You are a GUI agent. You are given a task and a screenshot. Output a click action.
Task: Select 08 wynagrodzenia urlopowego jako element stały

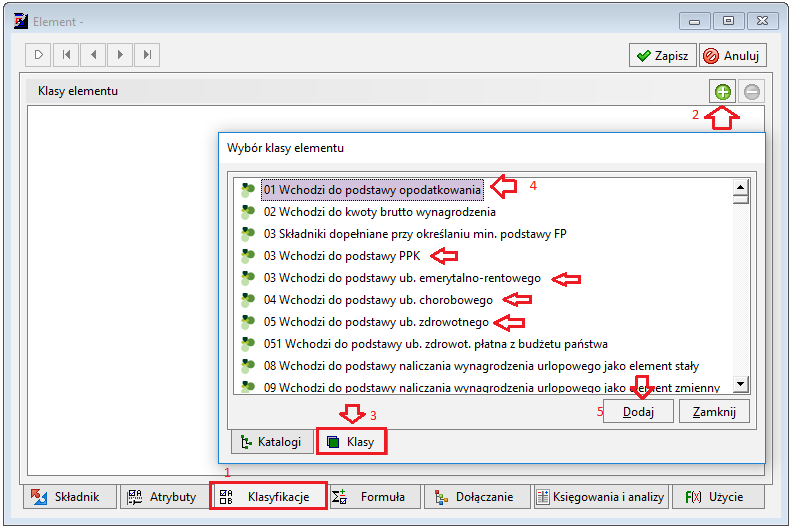481,366
